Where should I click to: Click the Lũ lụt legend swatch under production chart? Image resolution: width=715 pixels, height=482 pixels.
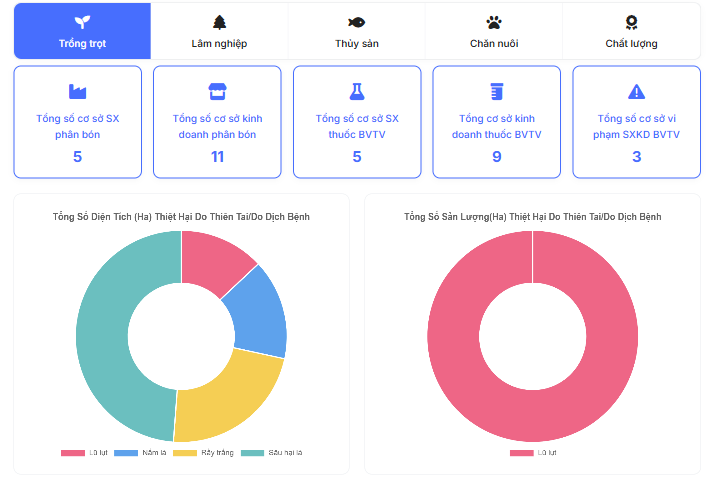522,453
